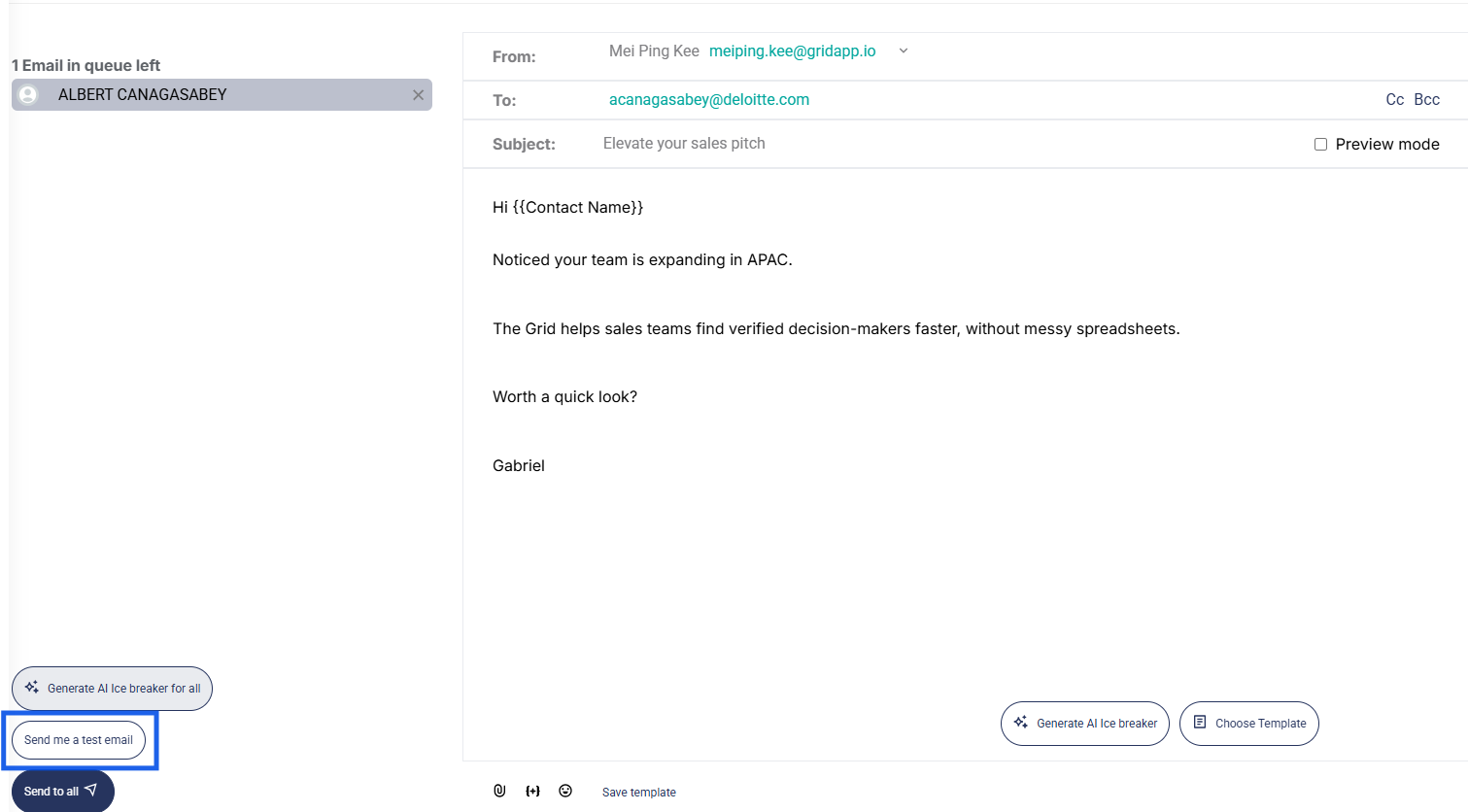
Task: Click the sender email meiping.kee@gridapp.io
Action: point(793,51)
